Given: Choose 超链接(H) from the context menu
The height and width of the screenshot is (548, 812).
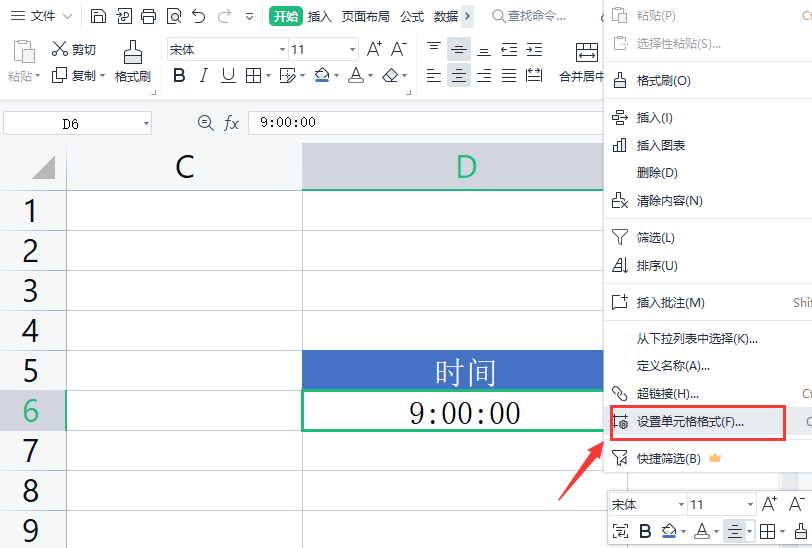Looking at the screenshot, I should coord(708,394).
